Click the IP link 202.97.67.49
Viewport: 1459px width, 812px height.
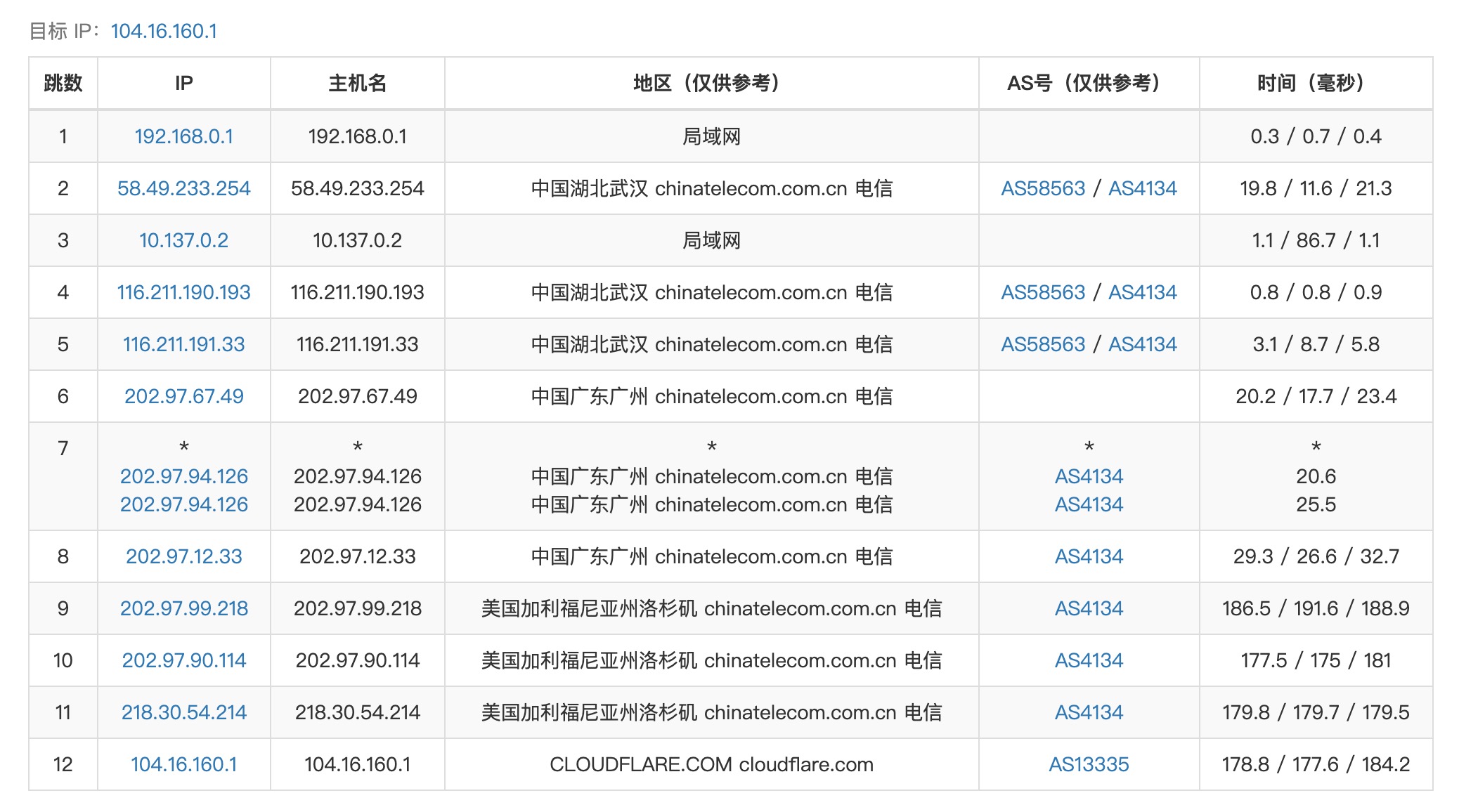coord(183,396)
